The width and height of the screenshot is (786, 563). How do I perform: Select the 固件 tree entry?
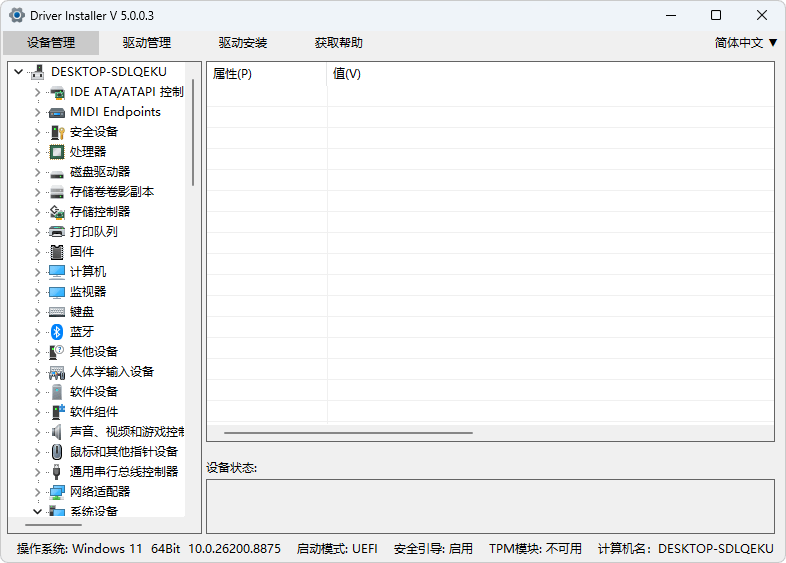pos(82,252)
